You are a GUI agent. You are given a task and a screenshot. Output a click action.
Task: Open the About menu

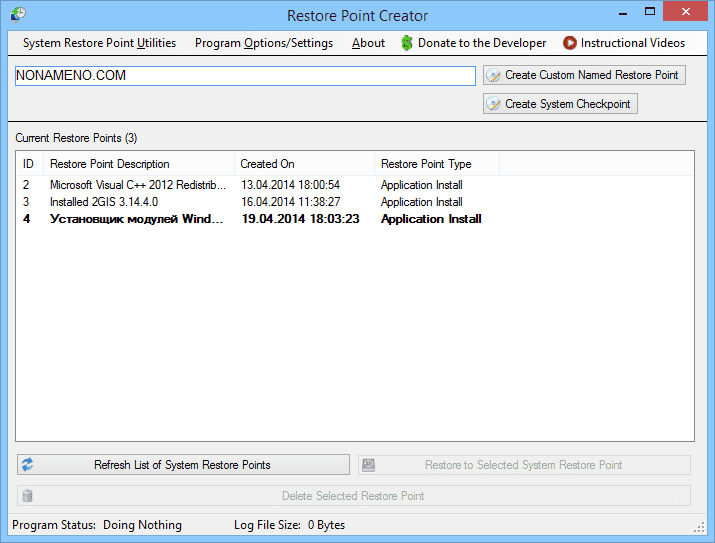pos(368,43)
